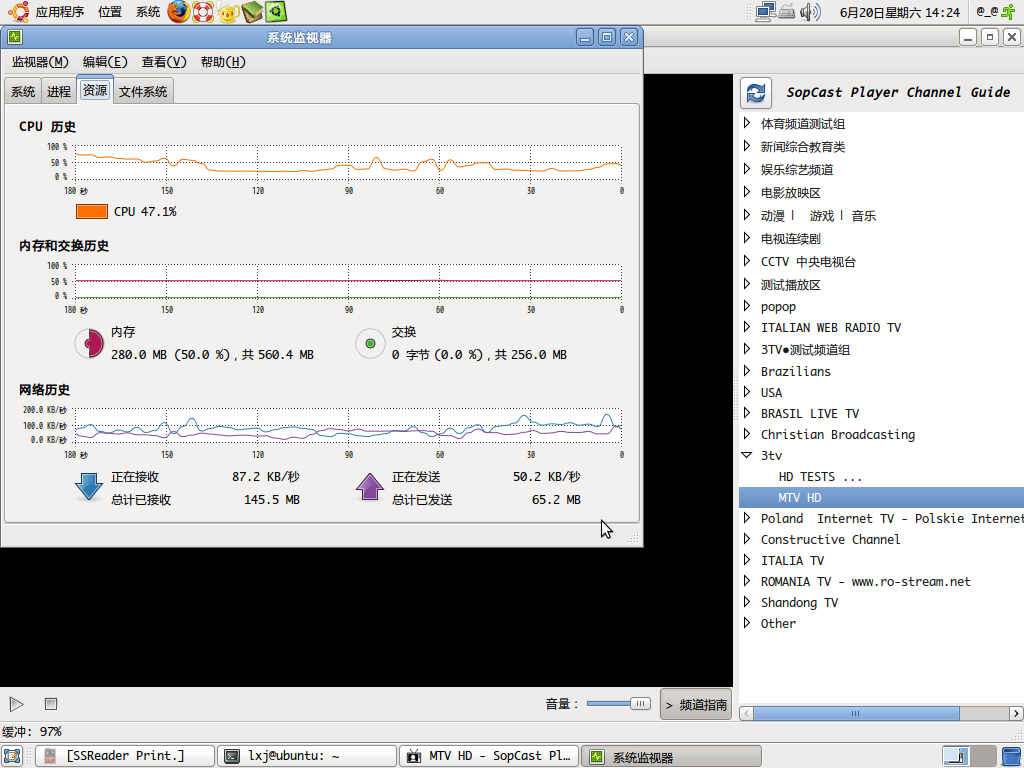Click the volume speaker tray icon
Screen dimensions: 1024x768
tap(810, 12)
